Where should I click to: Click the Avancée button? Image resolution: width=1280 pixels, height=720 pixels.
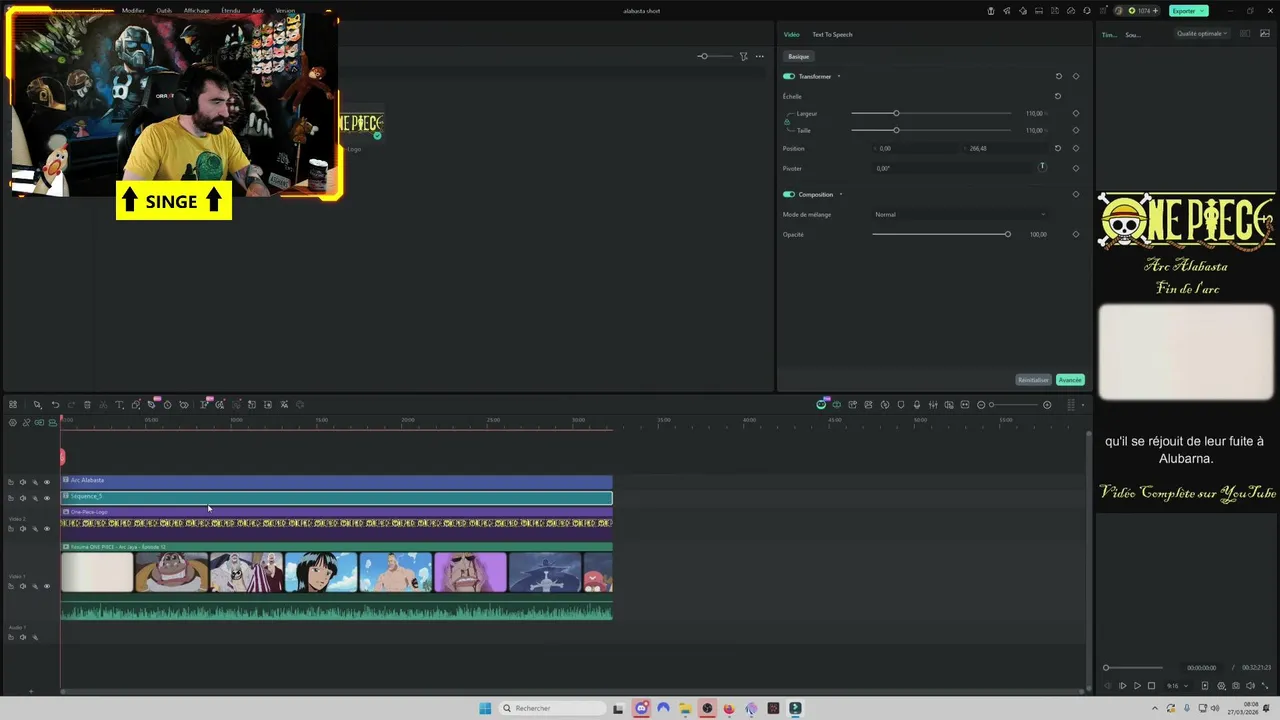tap(1070, 380)
